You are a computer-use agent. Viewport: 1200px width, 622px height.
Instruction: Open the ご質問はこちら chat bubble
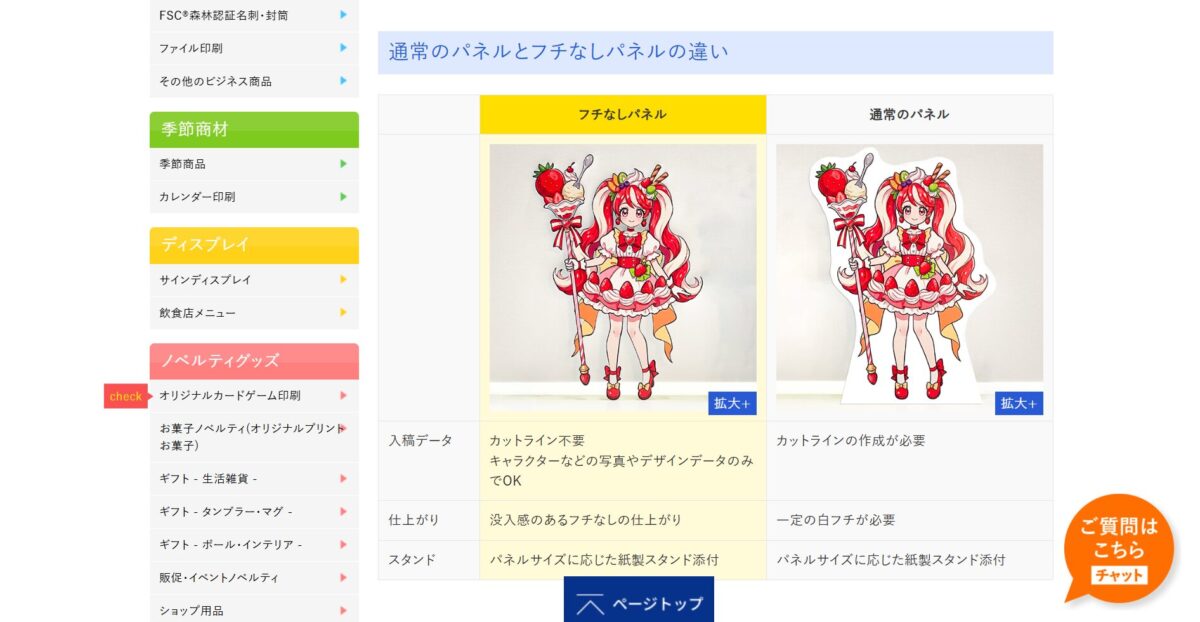pos(1118,547)
